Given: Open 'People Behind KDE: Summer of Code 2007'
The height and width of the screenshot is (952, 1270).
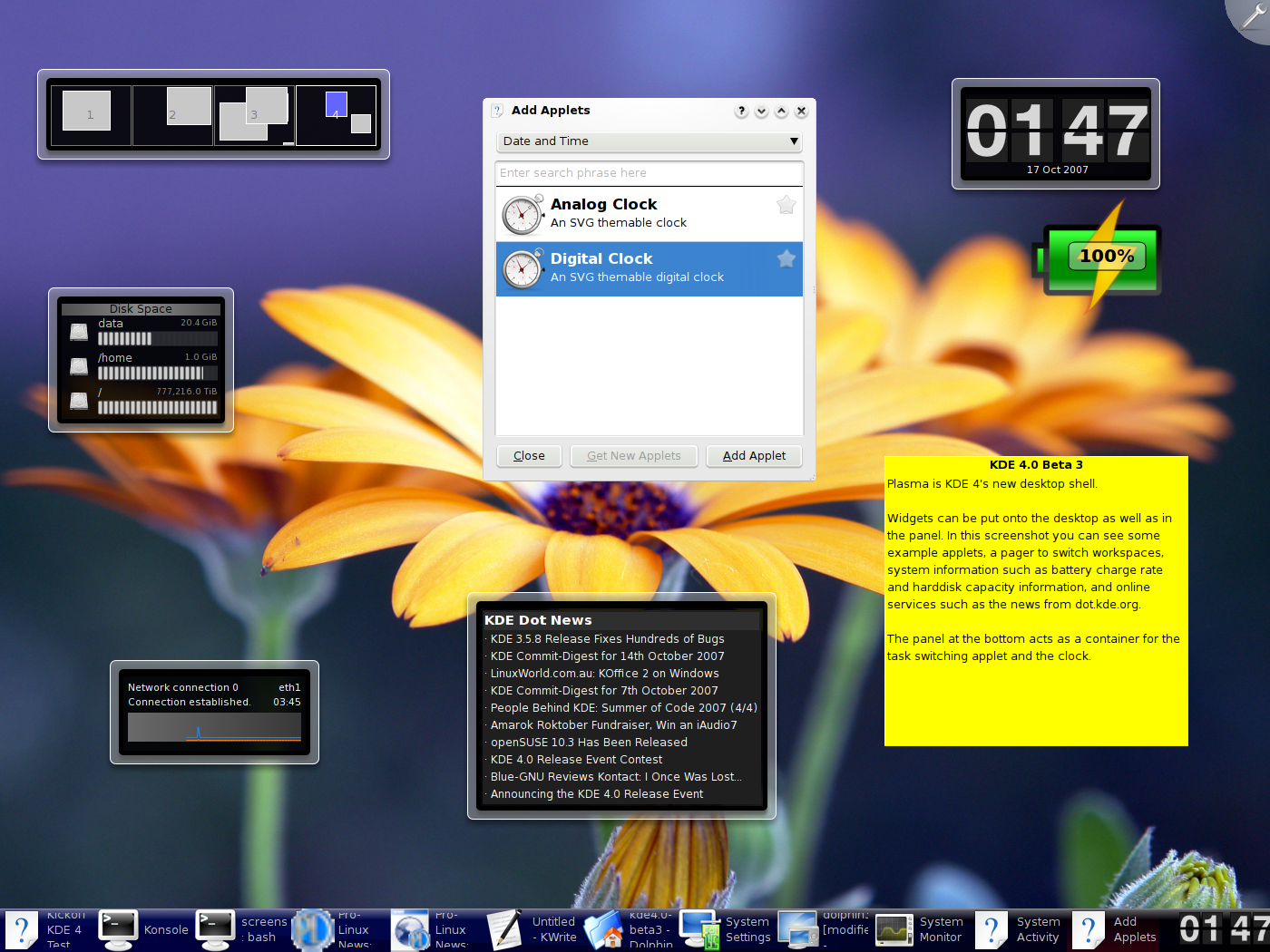Looking at the screenshot, I should point(623,708).
